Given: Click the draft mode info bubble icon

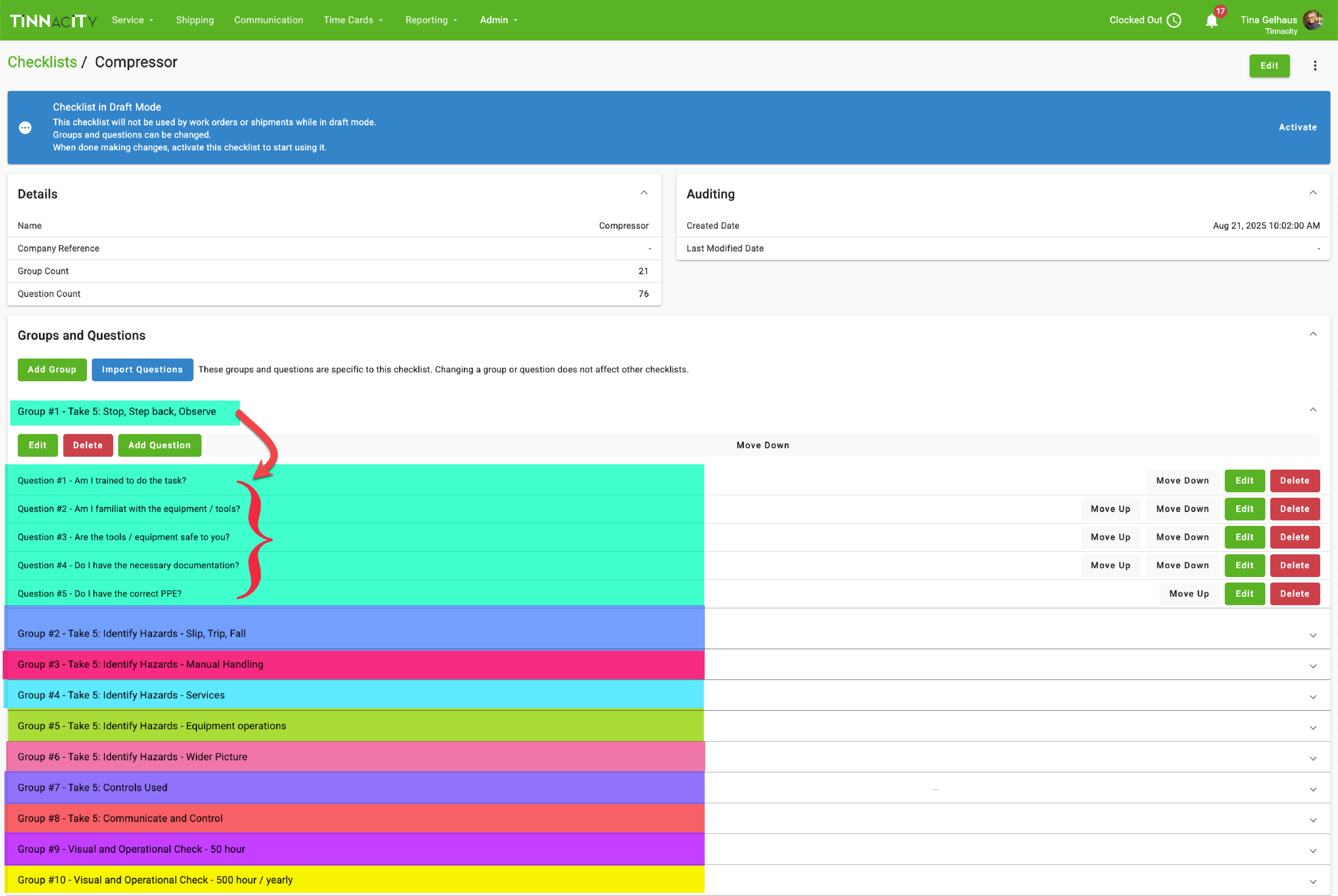Looking at the screenshot, I should [x=25, y=128].
